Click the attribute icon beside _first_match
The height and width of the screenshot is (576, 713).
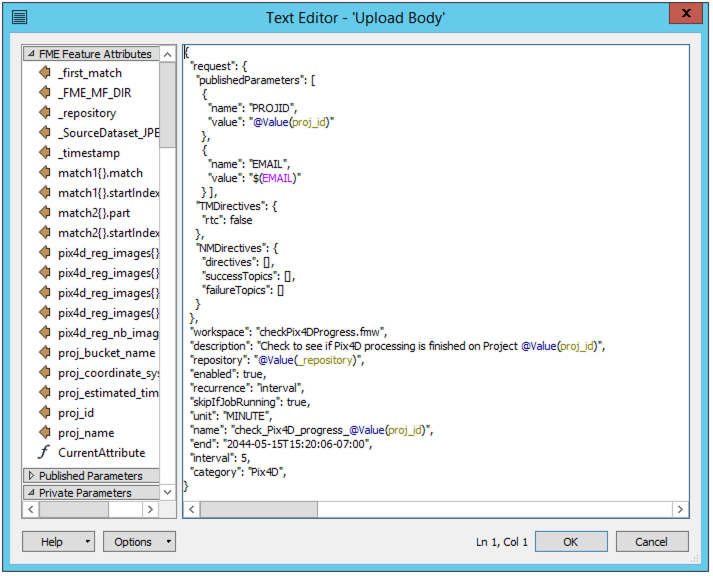tap(44, 73)
